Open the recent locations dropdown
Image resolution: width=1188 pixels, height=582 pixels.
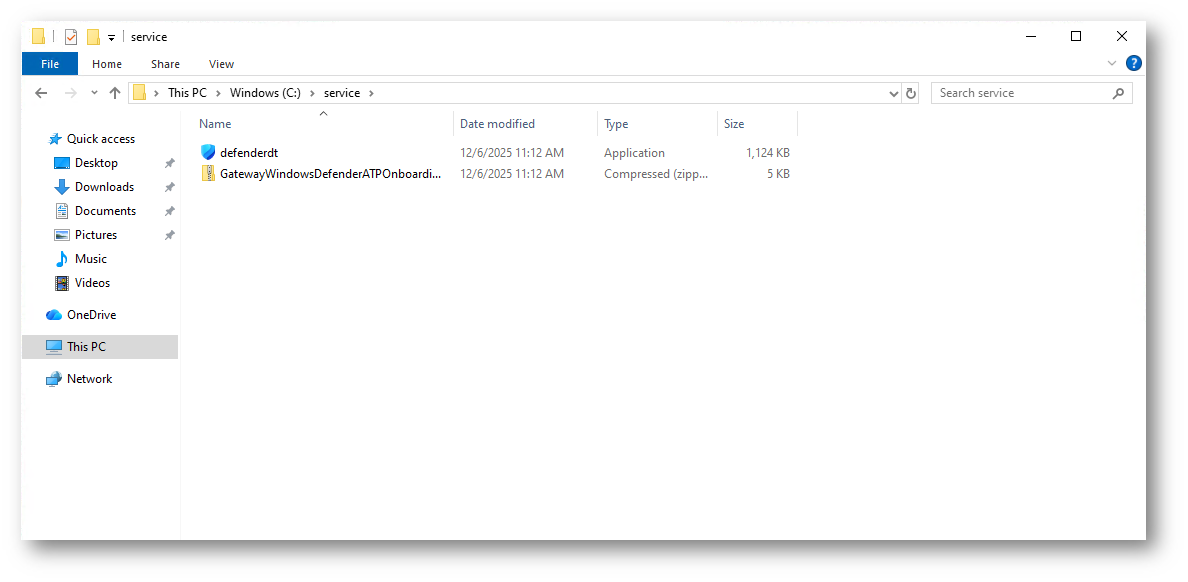pyautogui.click(x=94, y=92)
